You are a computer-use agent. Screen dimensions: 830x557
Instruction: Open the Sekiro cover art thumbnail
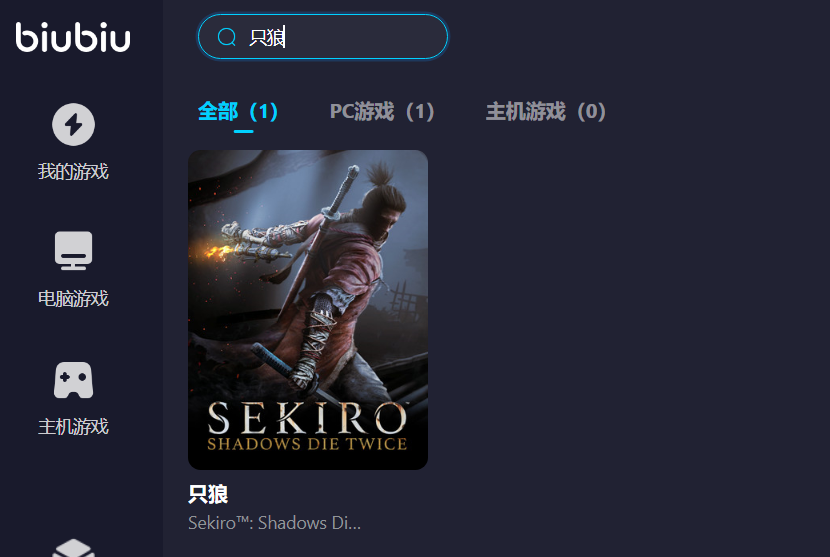[308, 310]
